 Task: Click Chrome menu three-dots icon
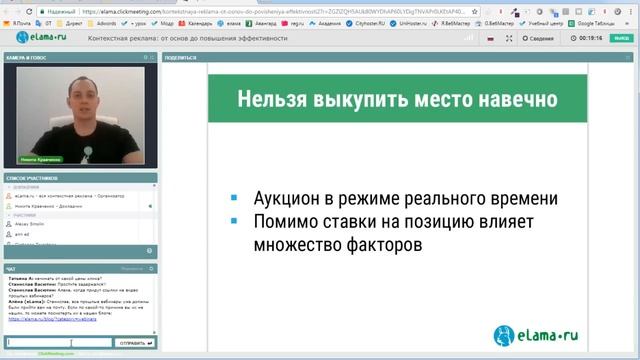pos(630,12)
